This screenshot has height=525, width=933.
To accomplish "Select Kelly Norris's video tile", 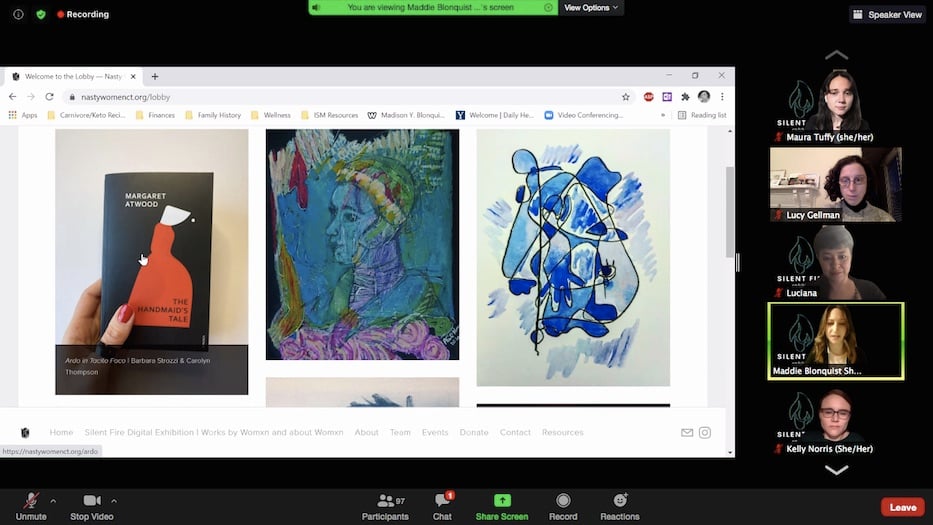I will click(836, 419).
